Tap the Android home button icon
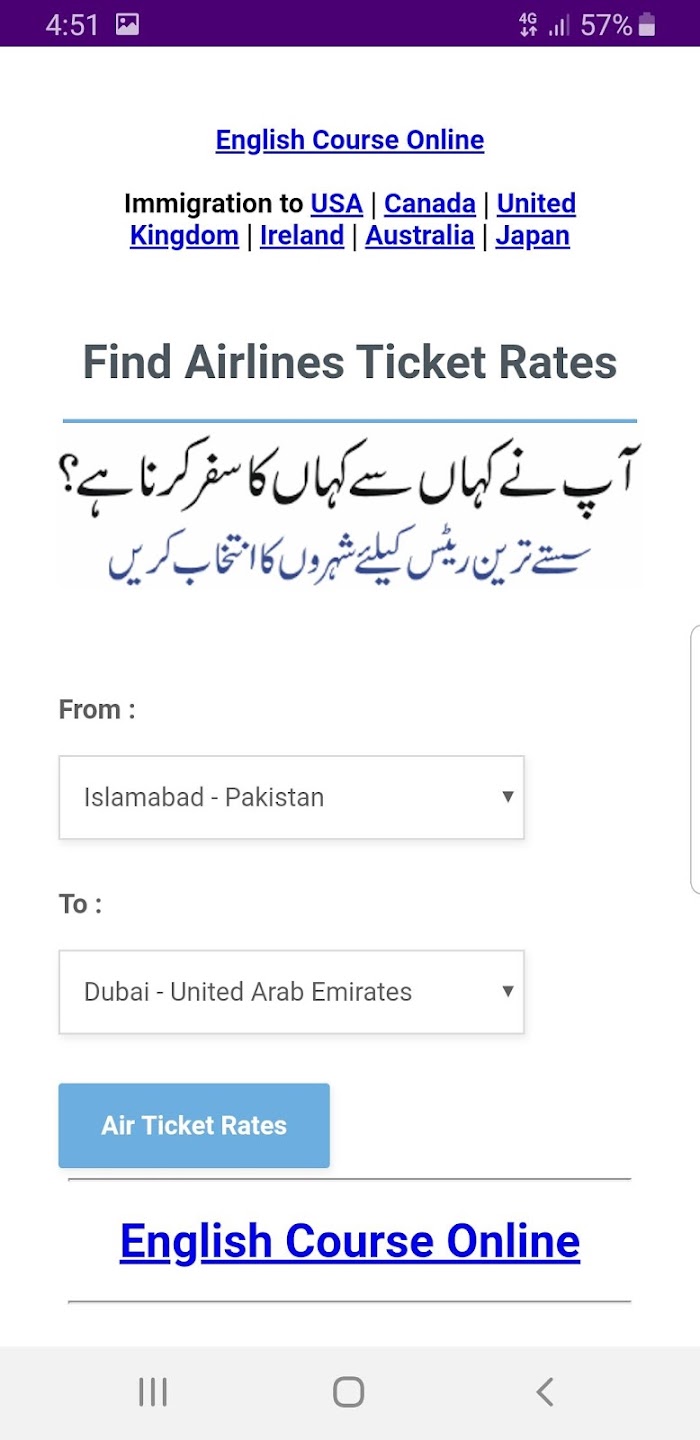700x1440 pixels. pos(348,1391)
